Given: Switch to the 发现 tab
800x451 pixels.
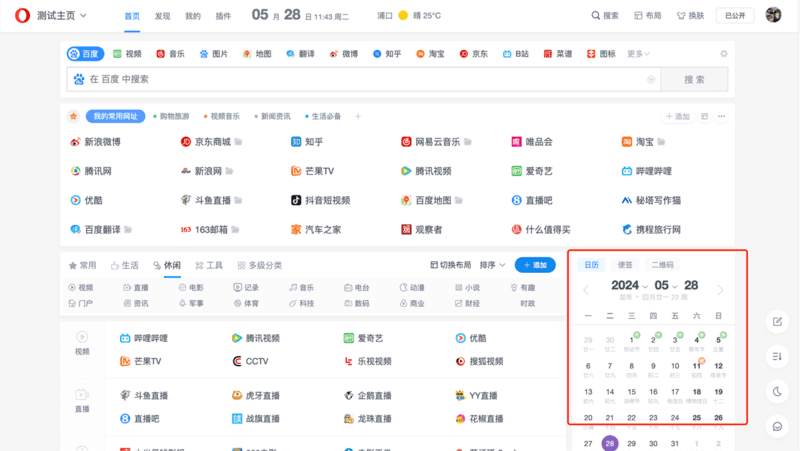Looking at the screenshot, I should click(162, 16).
